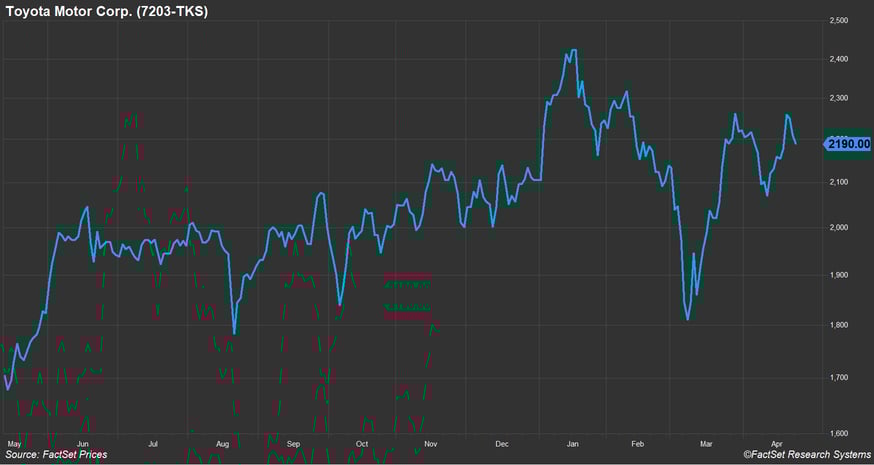
Task: Click the Jan label on the time axis
Action: pyautogui.click(x=572, y=442)
